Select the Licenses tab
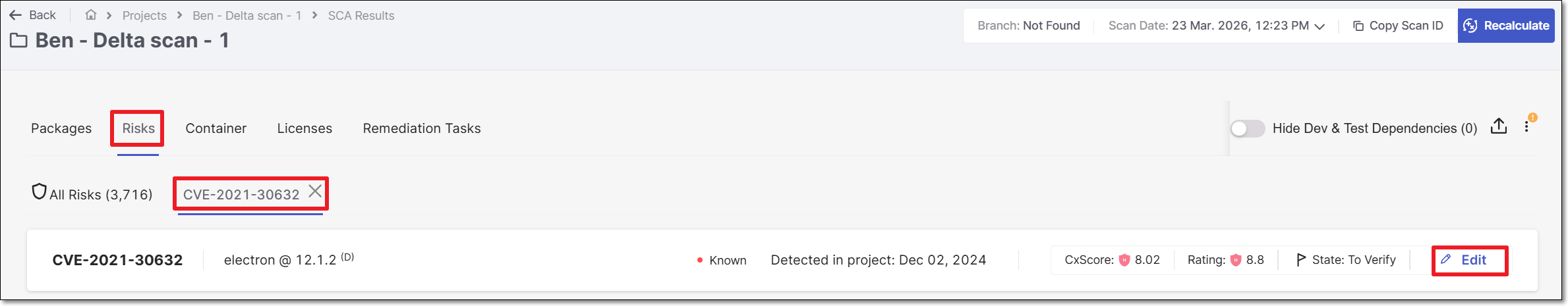 click(305, 128)
